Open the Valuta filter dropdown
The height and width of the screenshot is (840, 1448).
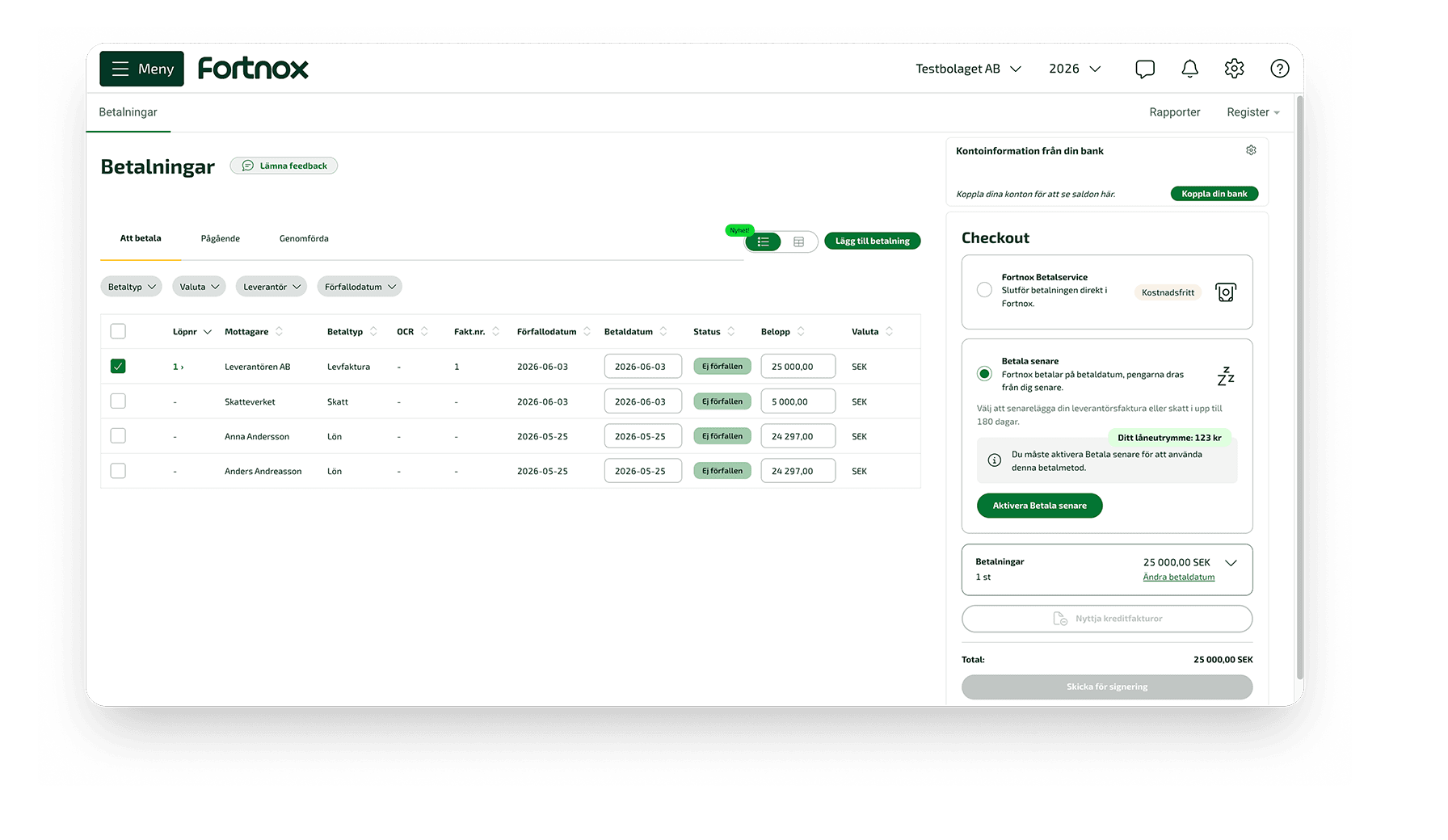pos(199,287)
